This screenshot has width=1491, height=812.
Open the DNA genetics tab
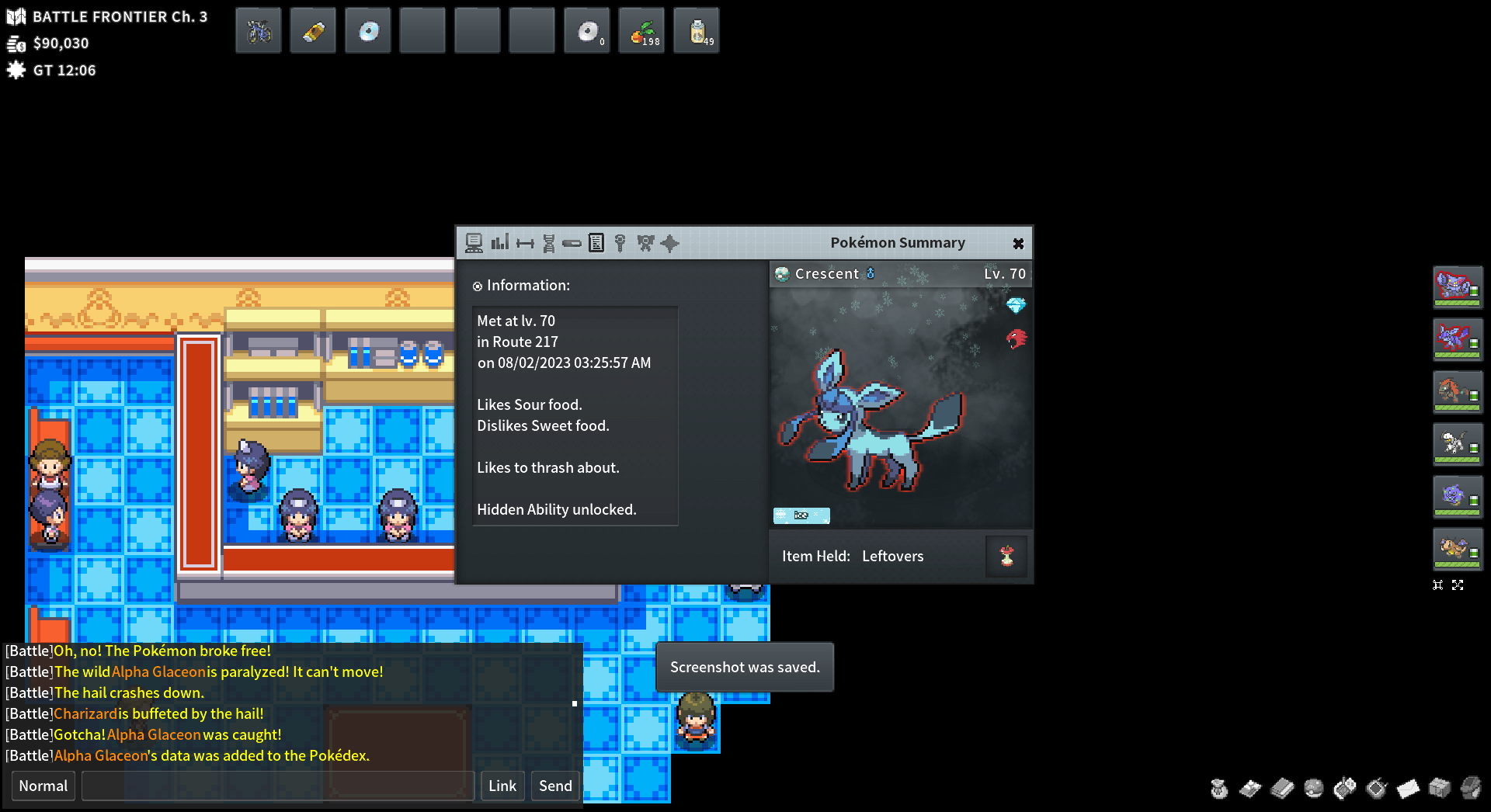pos(549,244)
